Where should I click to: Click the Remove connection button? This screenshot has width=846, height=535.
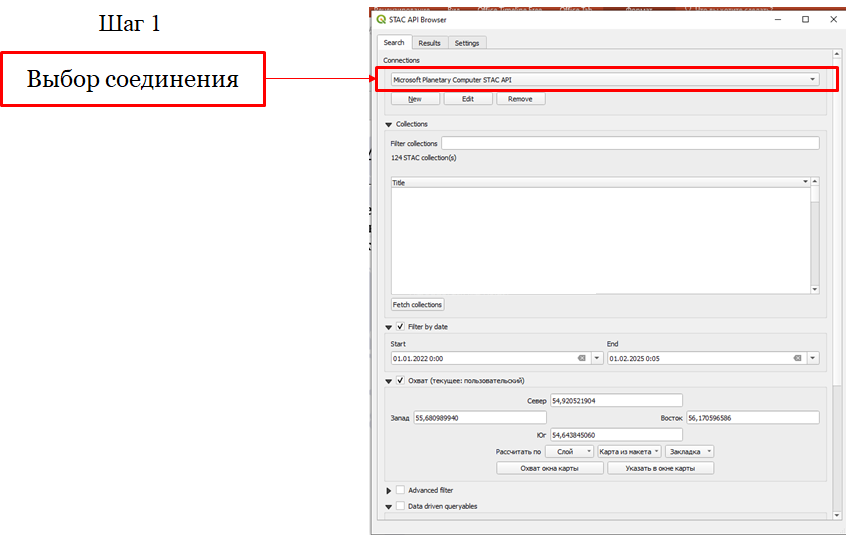520,99
